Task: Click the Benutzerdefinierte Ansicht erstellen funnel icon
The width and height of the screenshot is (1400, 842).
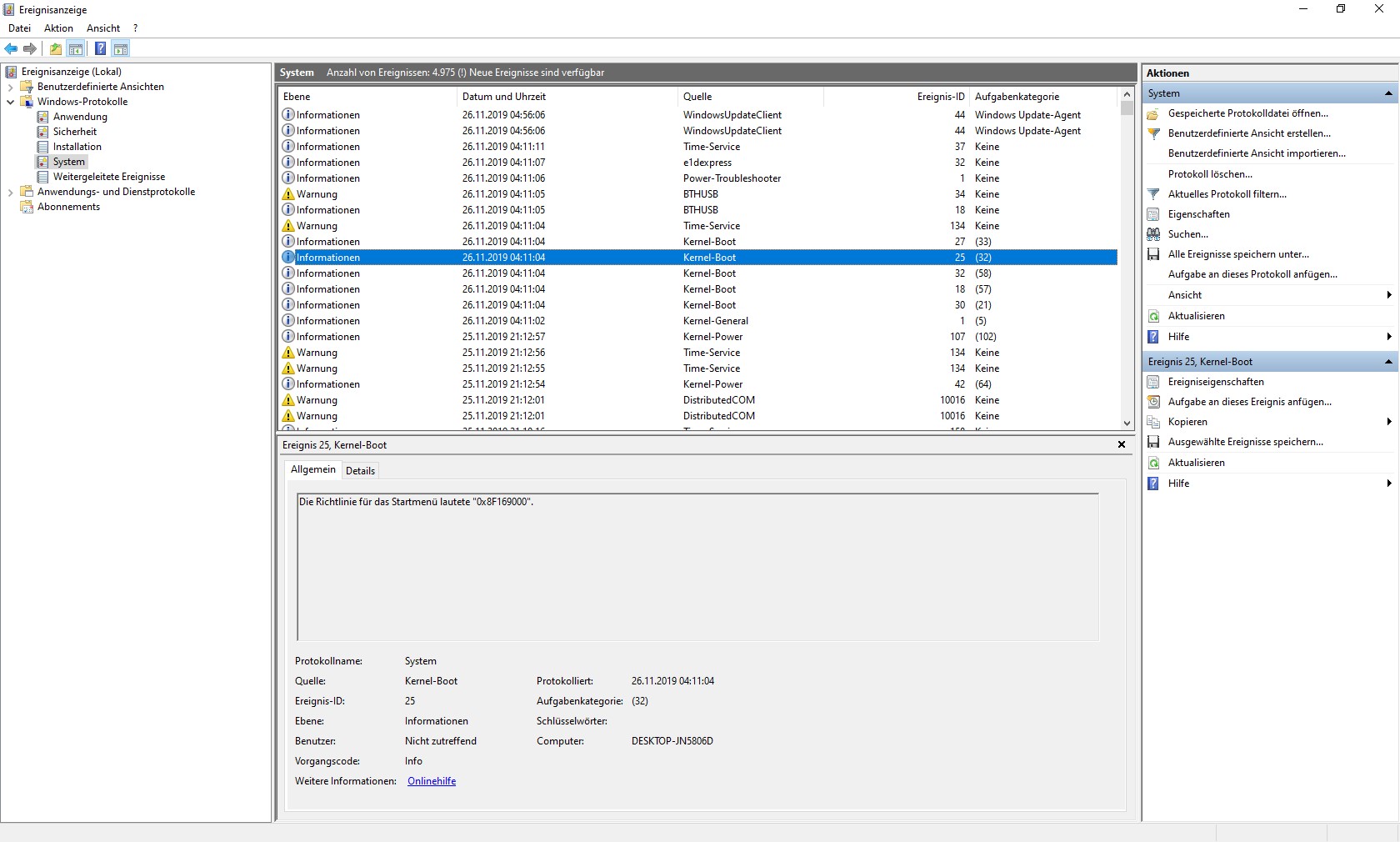Action: pos(1153,133)
